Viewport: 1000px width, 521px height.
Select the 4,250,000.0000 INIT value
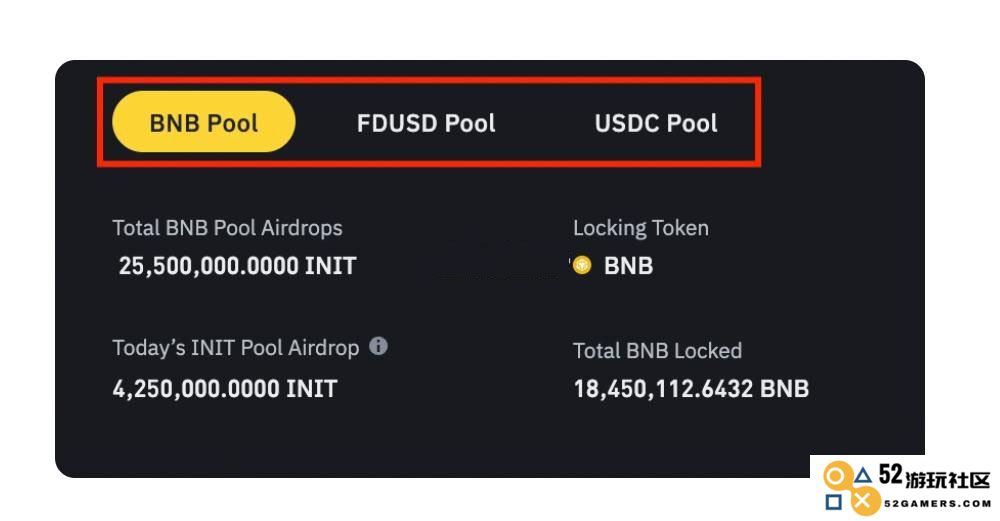tap(224, 388)
